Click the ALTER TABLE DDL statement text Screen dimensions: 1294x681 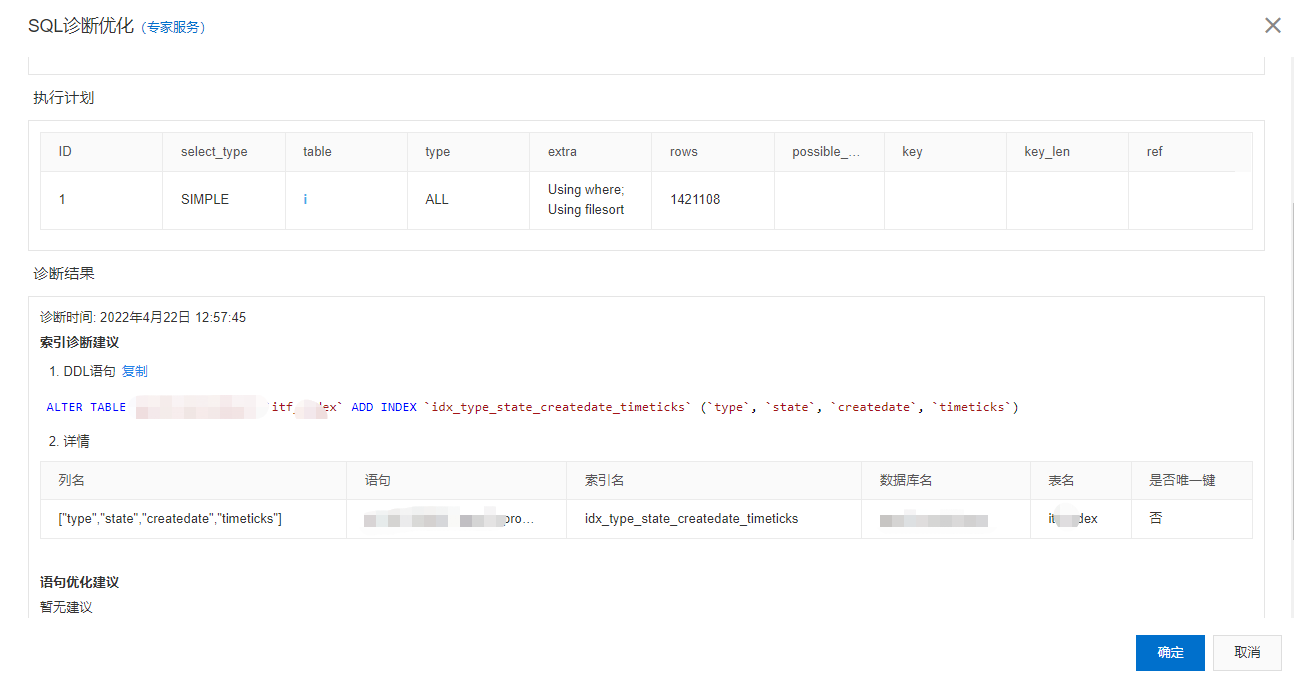531,408
